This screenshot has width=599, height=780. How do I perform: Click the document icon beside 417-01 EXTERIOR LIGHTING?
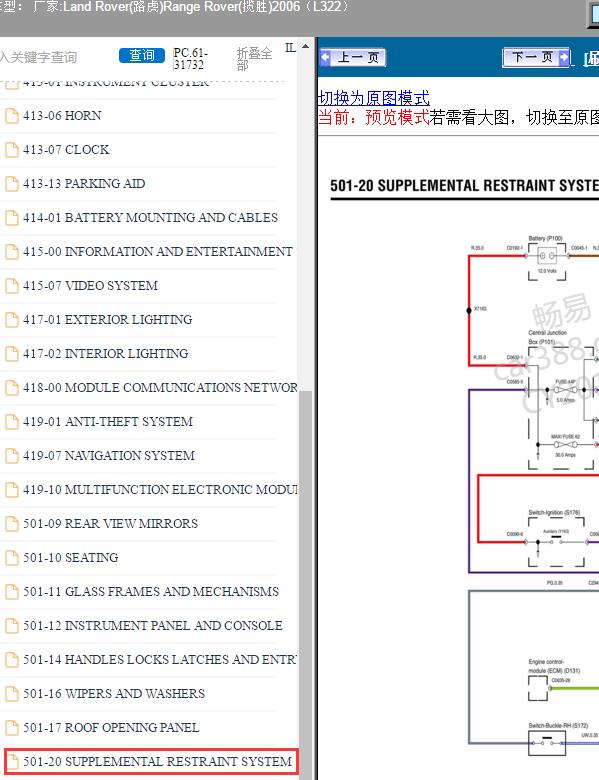coord(11,320)
